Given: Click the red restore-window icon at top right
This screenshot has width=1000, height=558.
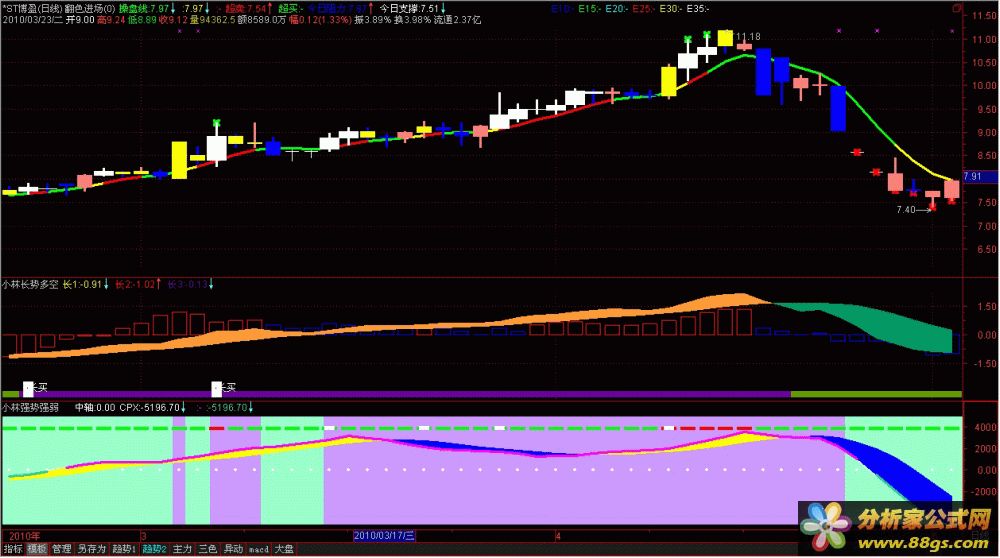Looking at the screenshot, I should pyautogui.click(x=957, y=8).
